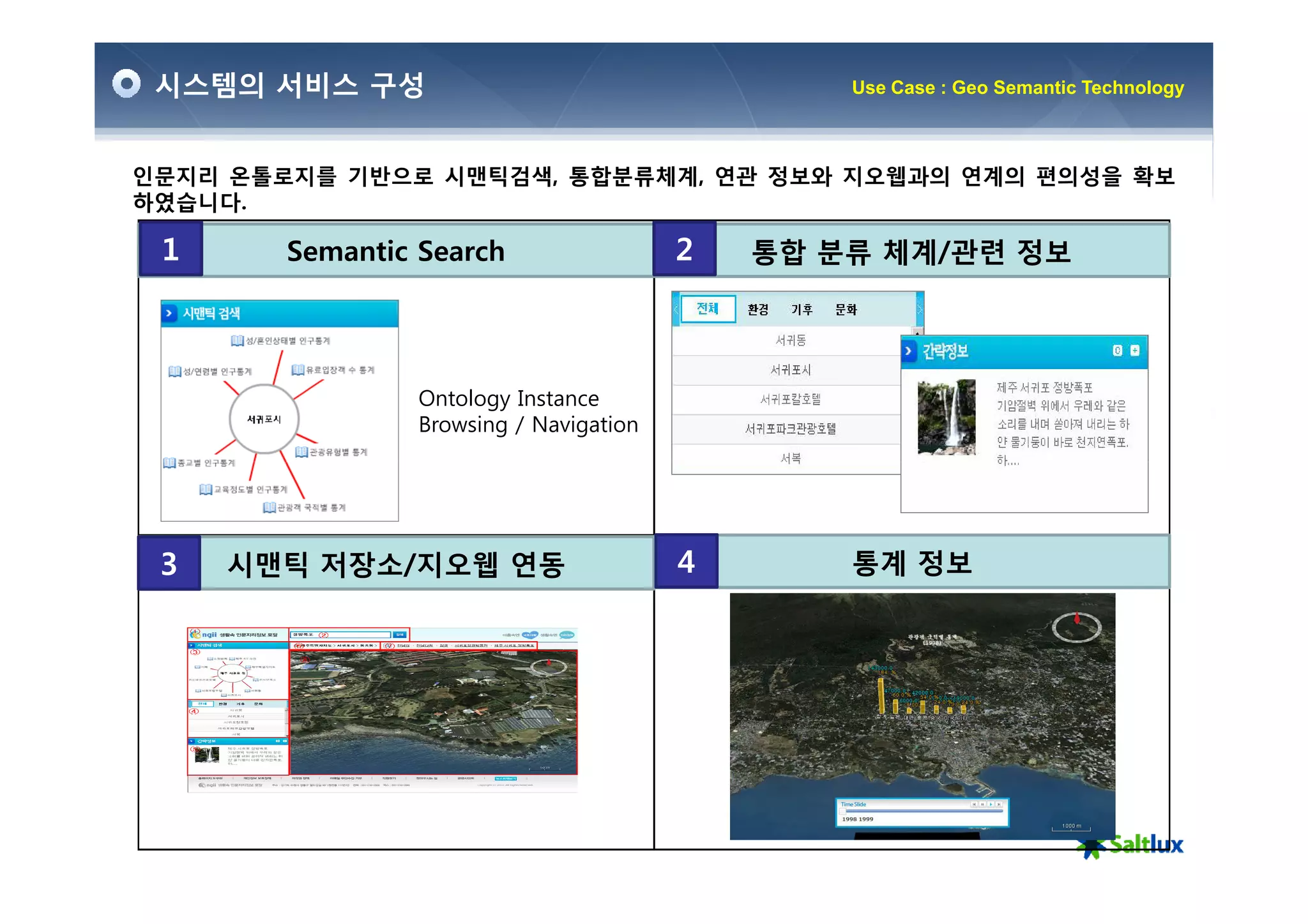1308x924 pixels.
Task: Switch to the 전체 tab
Action: [x=708, y=309]
